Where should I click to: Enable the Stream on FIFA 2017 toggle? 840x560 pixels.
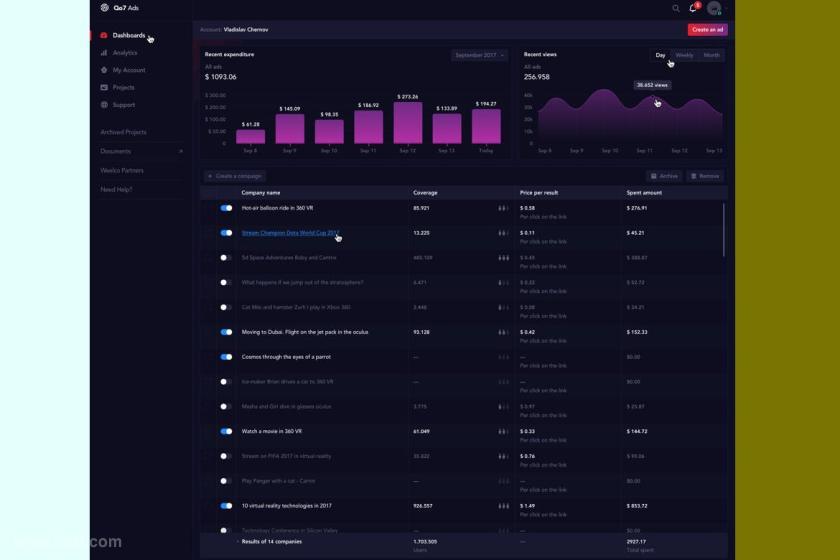(226, 457)
